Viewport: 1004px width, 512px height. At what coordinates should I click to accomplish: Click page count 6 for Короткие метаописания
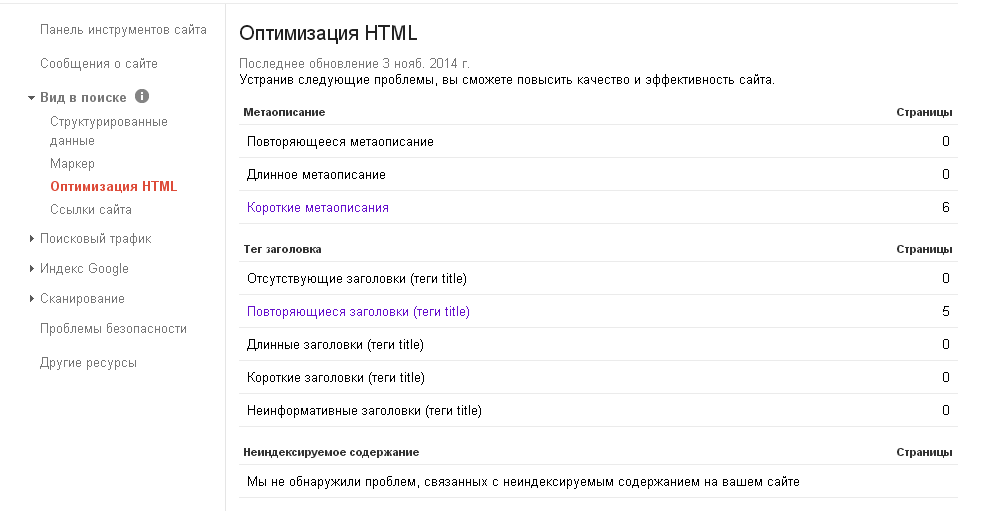[x=945, y=208]
